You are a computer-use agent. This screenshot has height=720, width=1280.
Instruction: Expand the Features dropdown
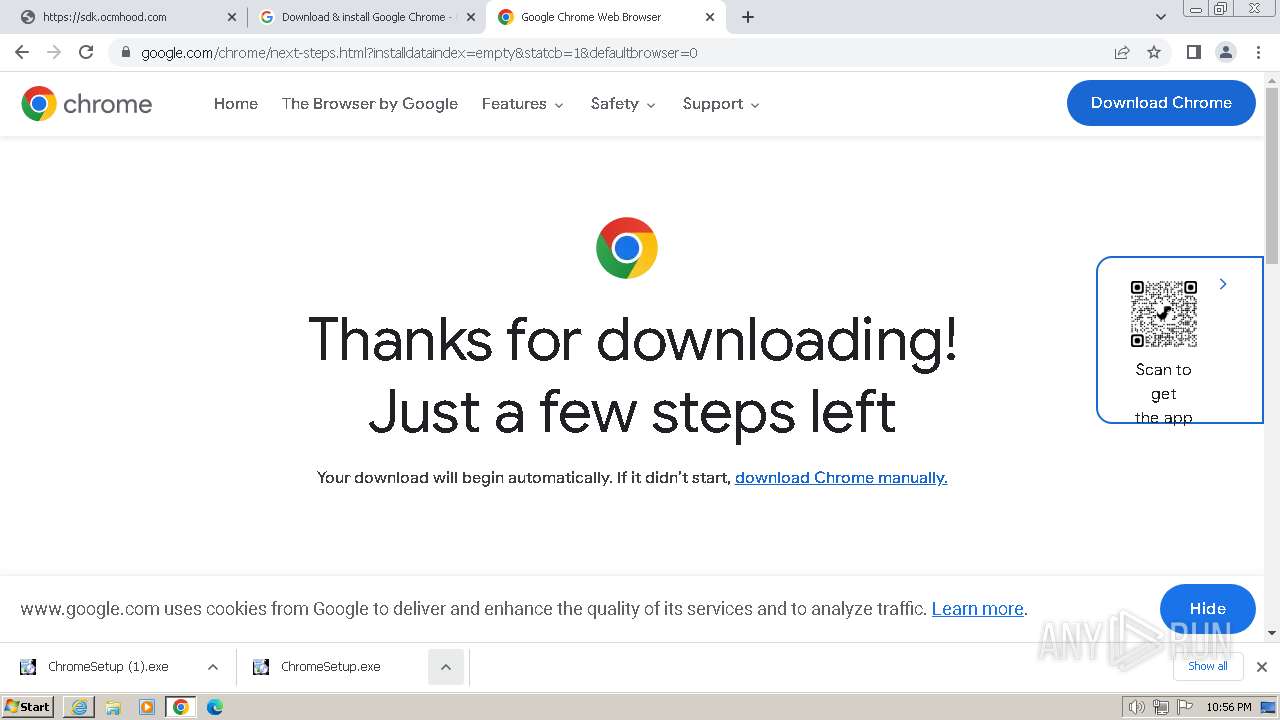tap(523, 104)
